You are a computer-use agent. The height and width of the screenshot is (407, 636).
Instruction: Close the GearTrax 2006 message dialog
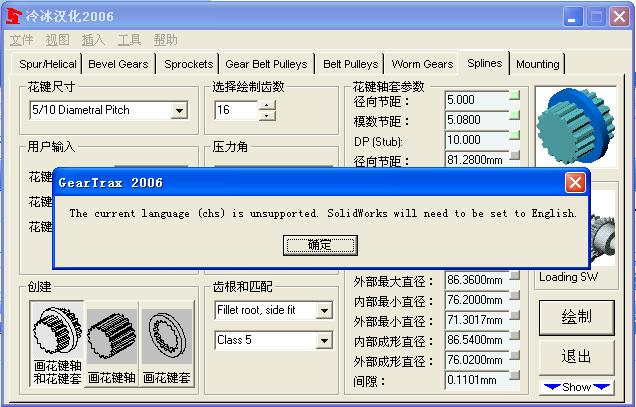coord(575,183)
